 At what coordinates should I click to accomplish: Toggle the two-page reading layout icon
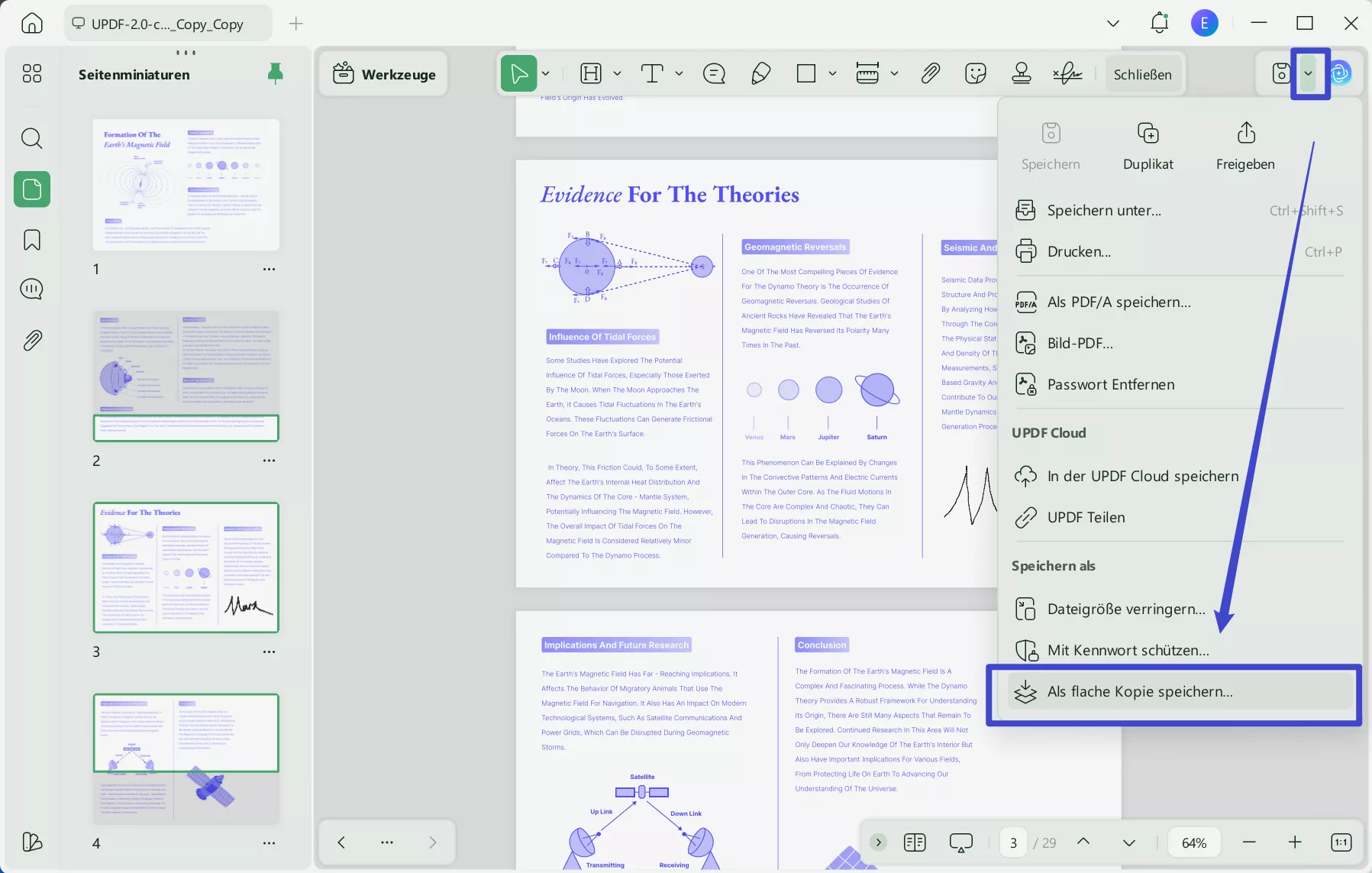[x=914, y=842]
